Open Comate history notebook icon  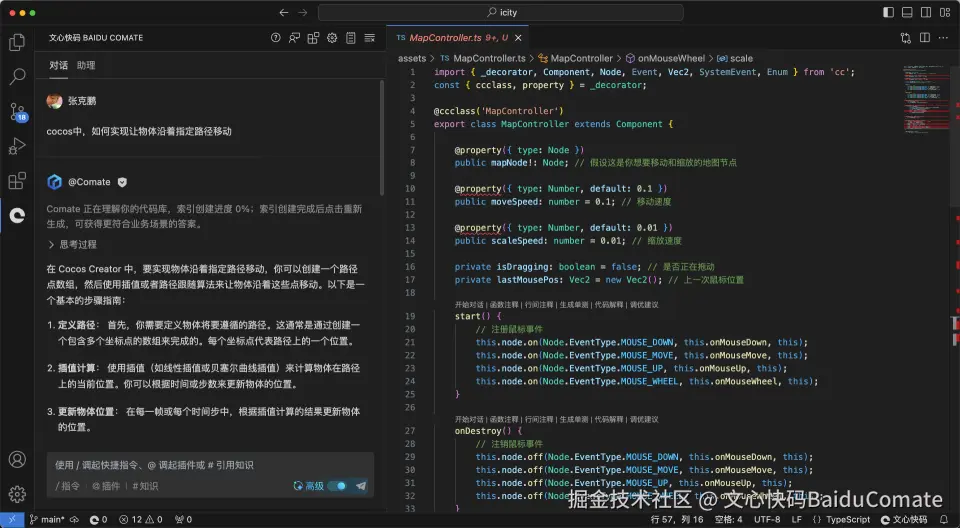tap(351, 38)
